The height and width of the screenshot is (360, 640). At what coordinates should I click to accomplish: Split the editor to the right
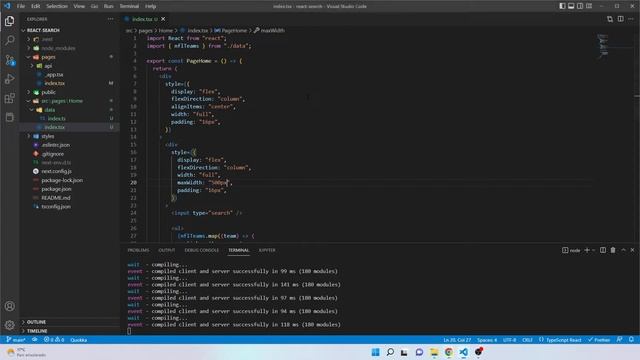(x=620, y=19)
